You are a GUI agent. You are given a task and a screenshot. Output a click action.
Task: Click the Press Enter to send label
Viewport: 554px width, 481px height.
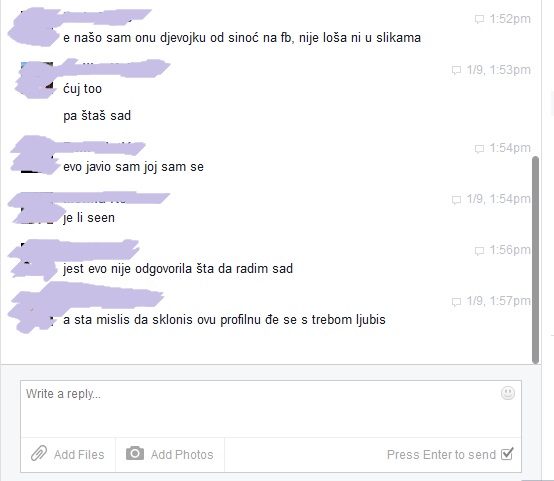[x=442, y=454]
